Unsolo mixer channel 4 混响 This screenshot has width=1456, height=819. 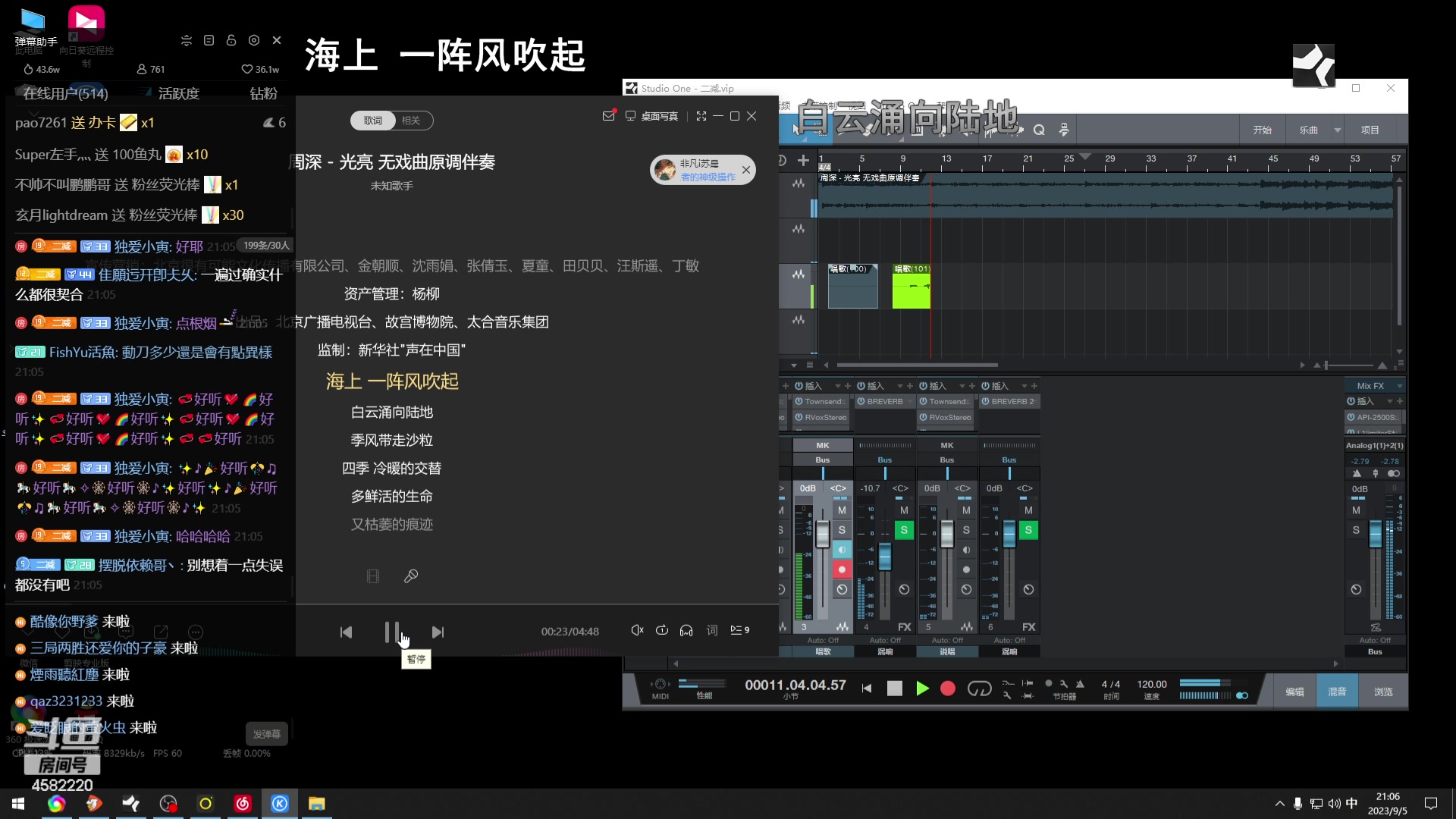[904, 530]
